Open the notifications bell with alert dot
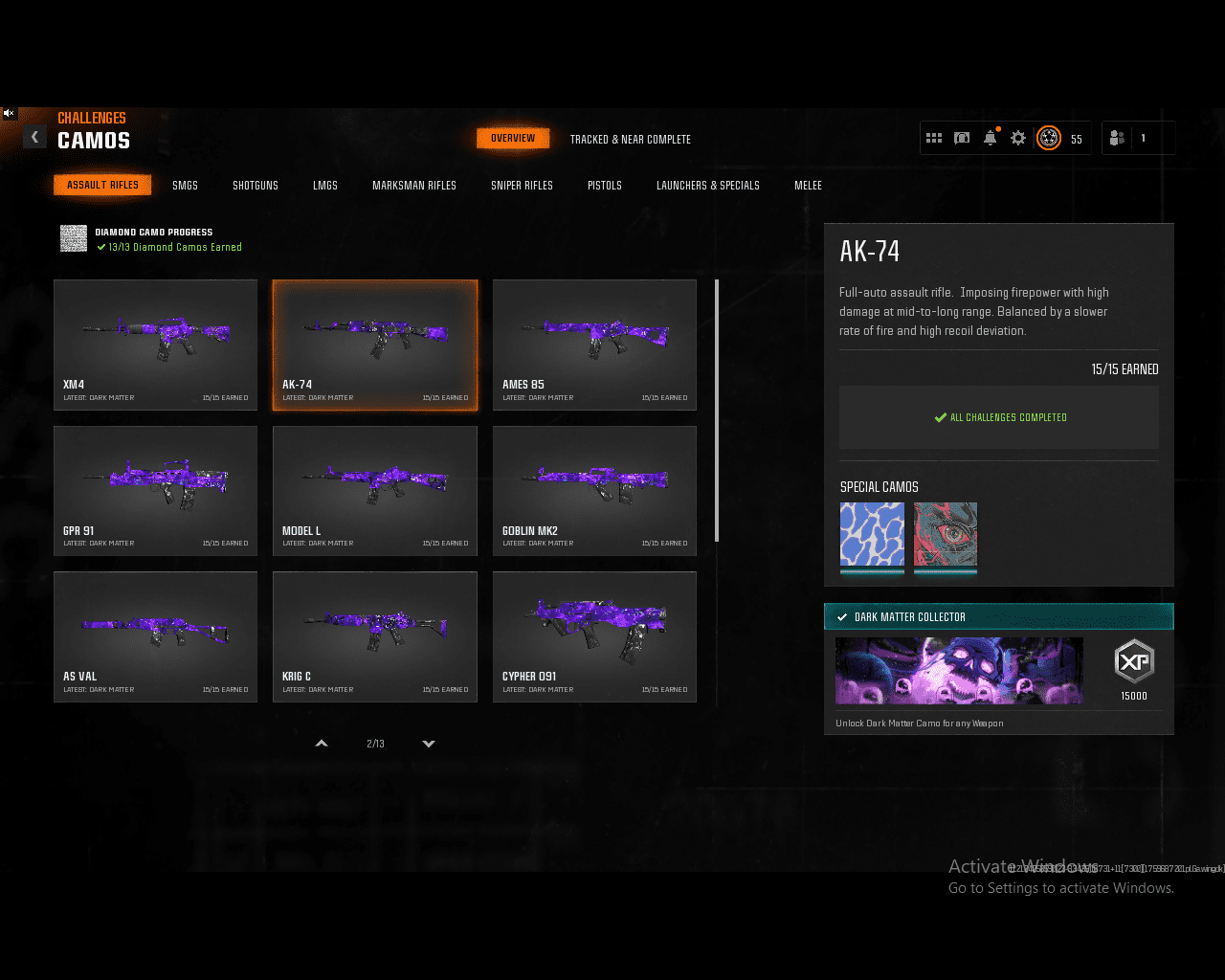 [x=990, y=138]
